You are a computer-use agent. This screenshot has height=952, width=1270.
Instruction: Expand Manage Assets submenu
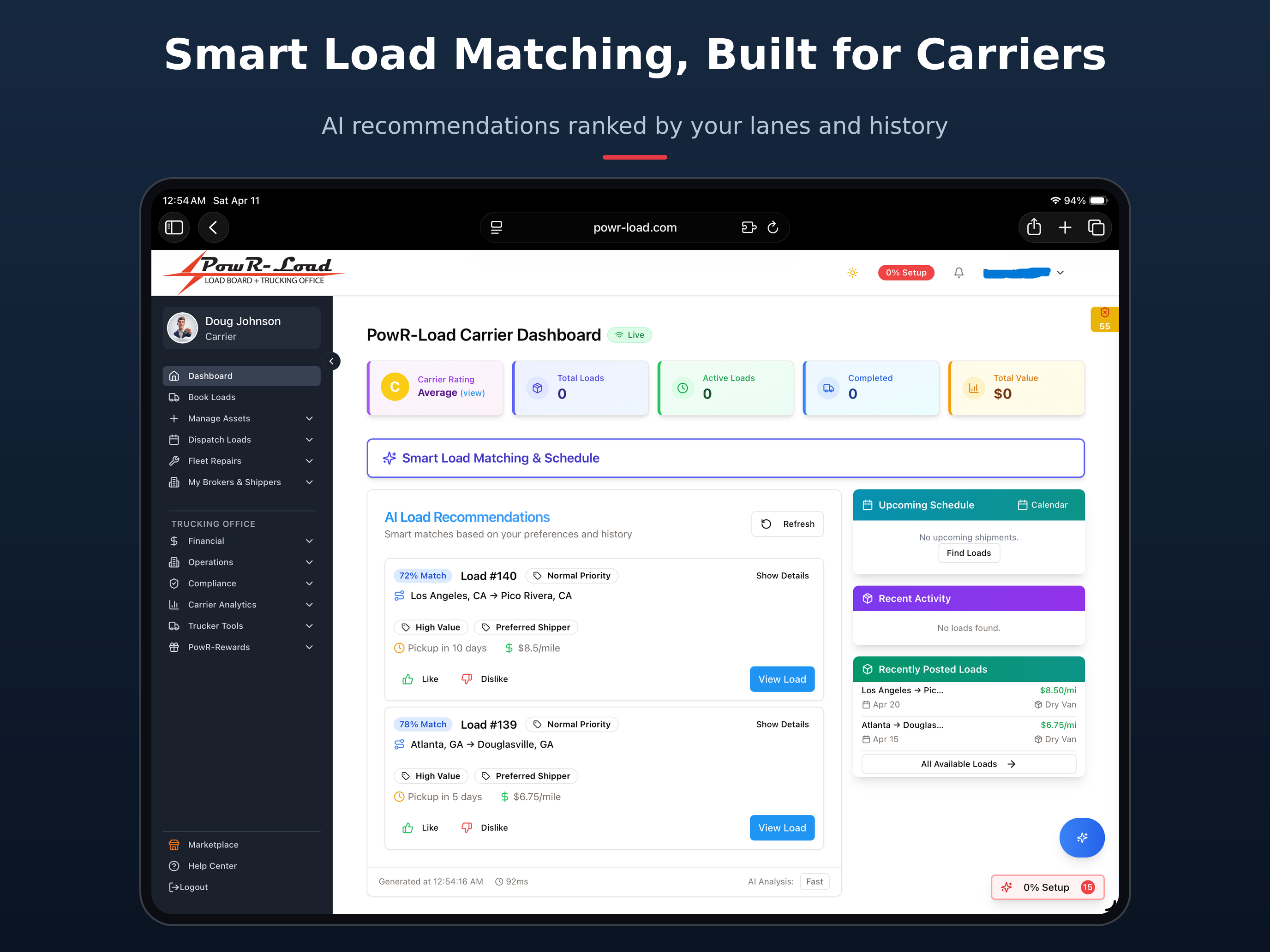241,418
